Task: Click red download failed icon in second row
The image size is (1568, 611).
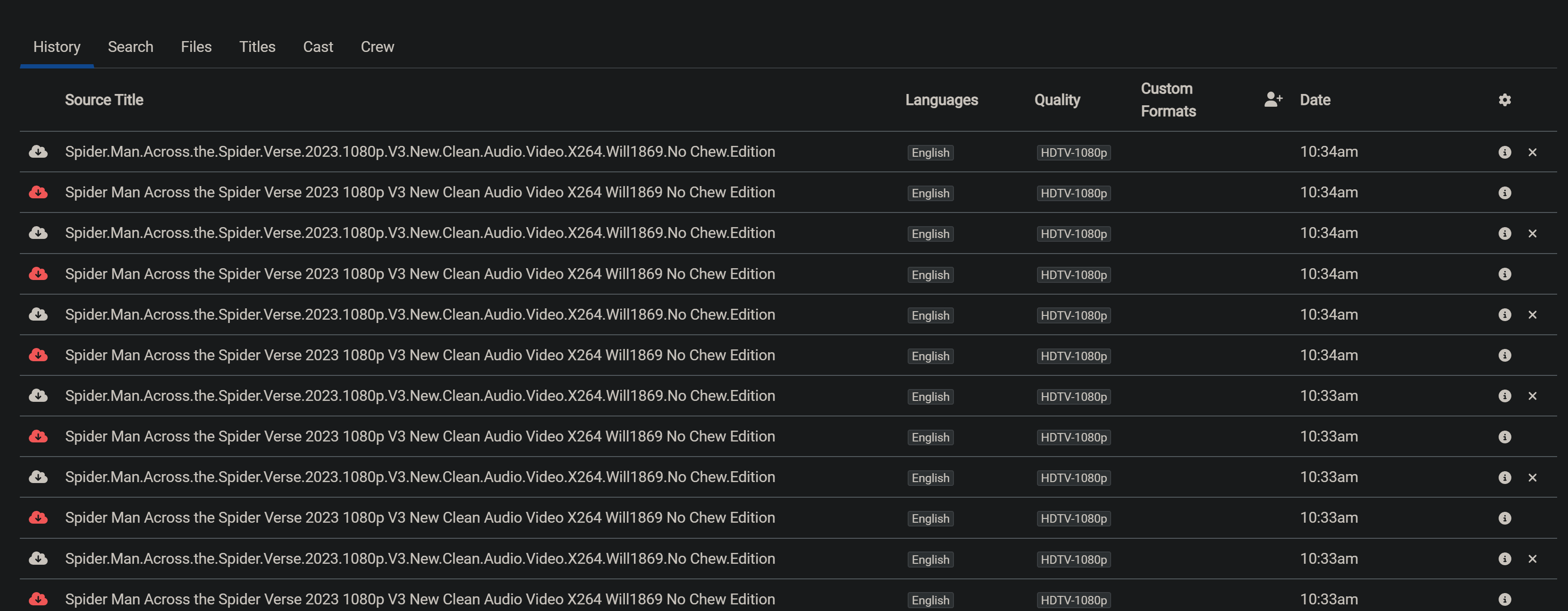Action: 38,193
